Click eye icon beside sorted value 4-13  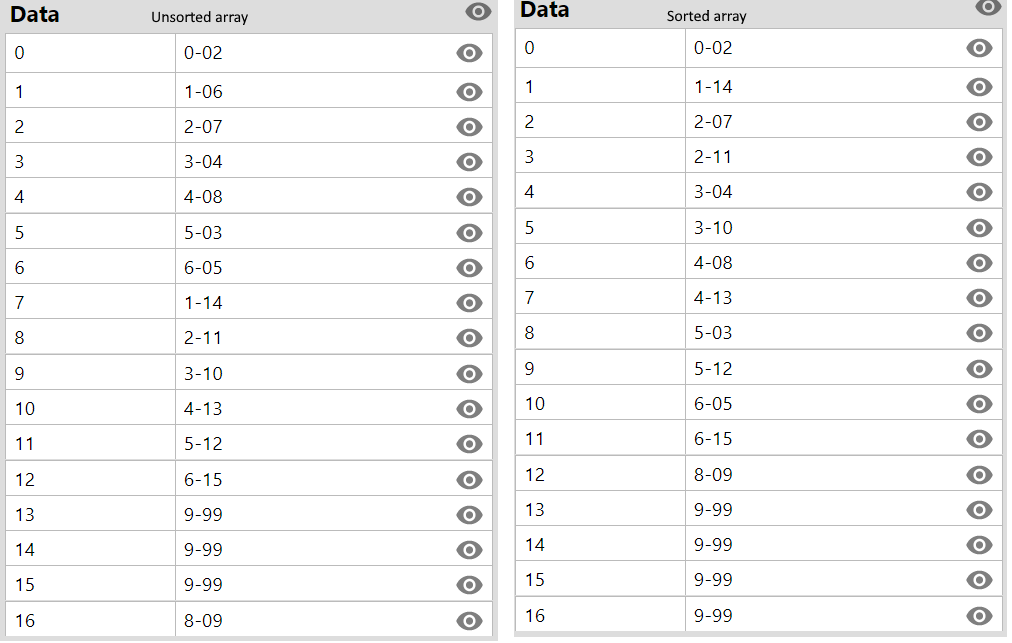tap(979, 298)
